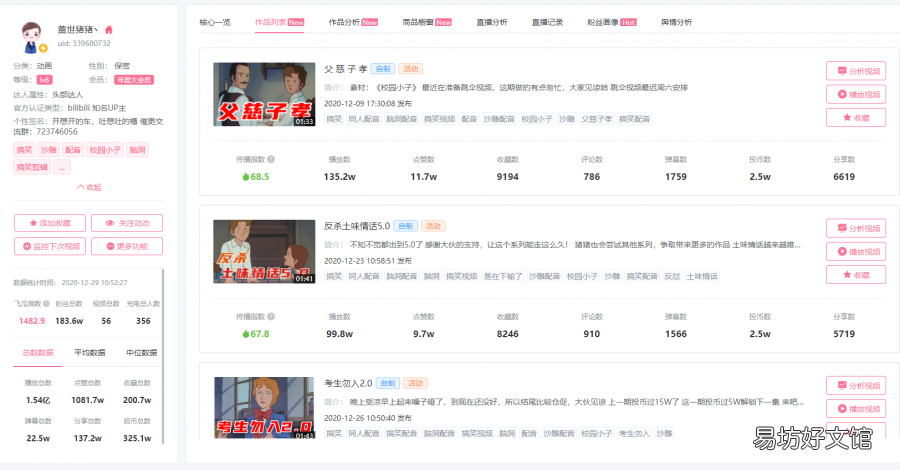Open the 粉丝画像 tab

[612, 22]
